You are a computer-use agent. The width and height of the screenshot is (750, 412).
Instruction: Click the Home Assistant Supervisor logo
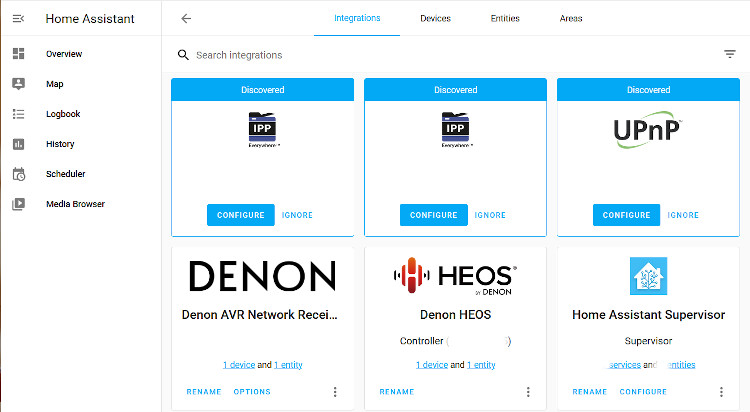pos(648,276)
